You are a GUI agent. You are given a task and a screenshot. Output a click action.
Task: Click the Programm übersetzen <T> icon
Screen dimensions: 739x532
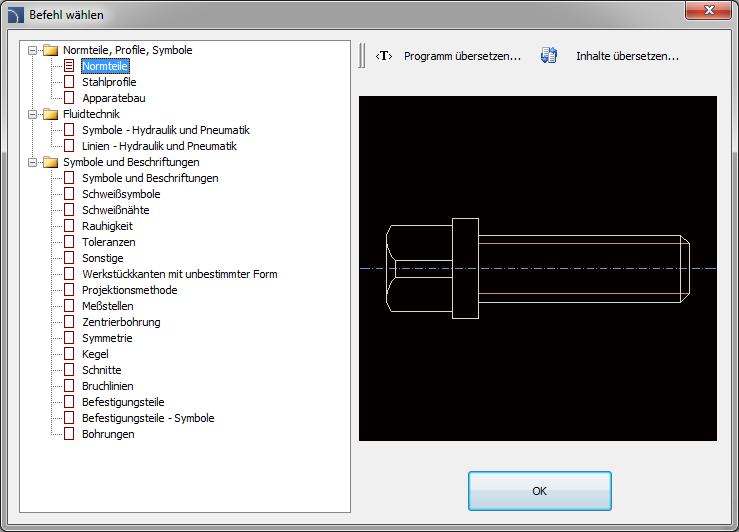point(383,57)
